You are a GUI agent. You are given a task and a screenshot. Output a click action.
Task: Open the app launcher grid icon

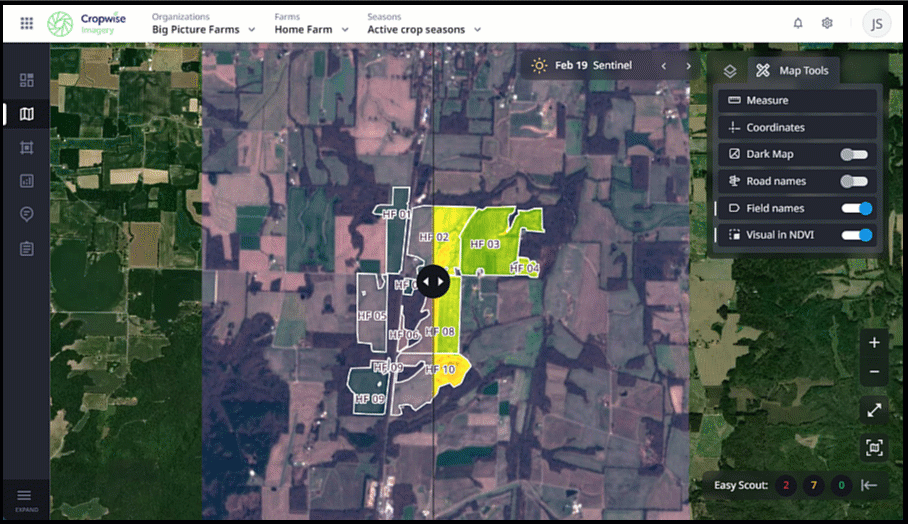point(26,23)
